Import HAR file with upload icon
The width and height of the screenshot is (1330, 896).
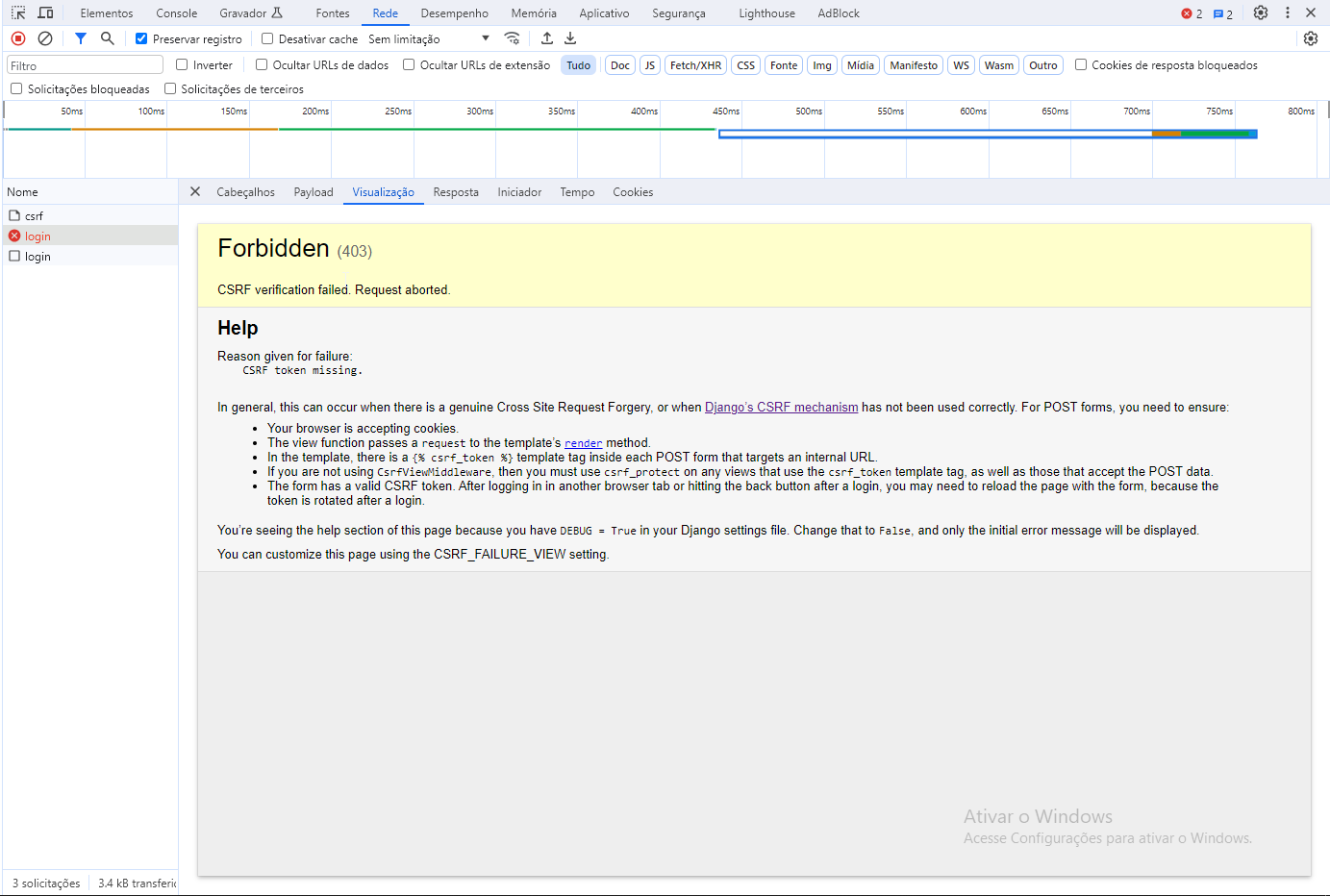pyautogui.click(x=547, y=38)
